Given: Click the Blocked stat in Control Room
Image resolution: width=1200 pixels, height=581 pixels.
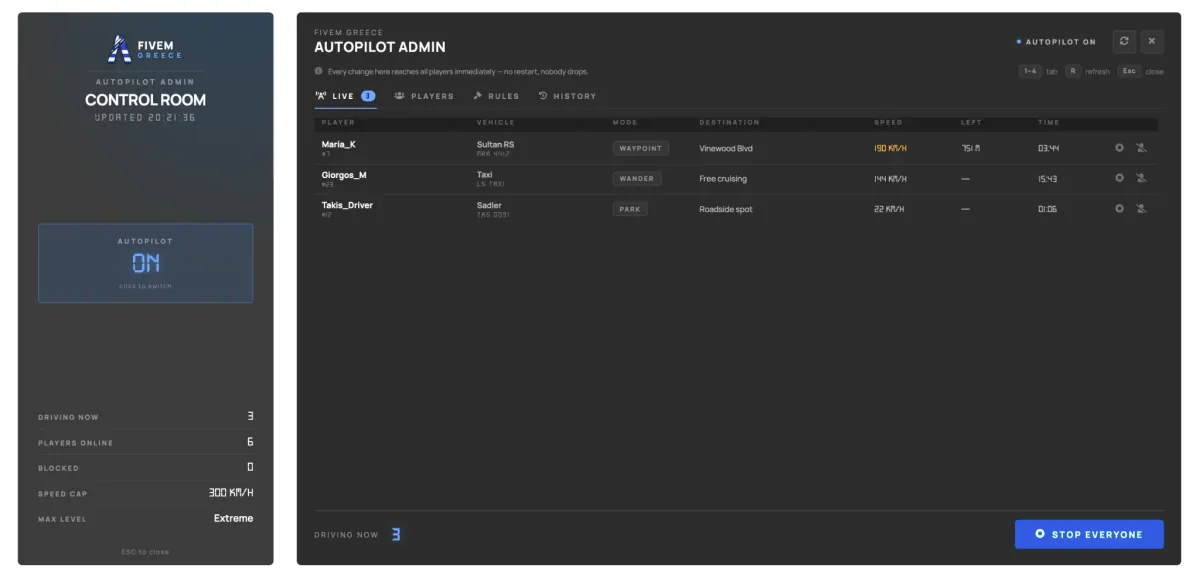Looking at the screenshot, I should point(145,467).
